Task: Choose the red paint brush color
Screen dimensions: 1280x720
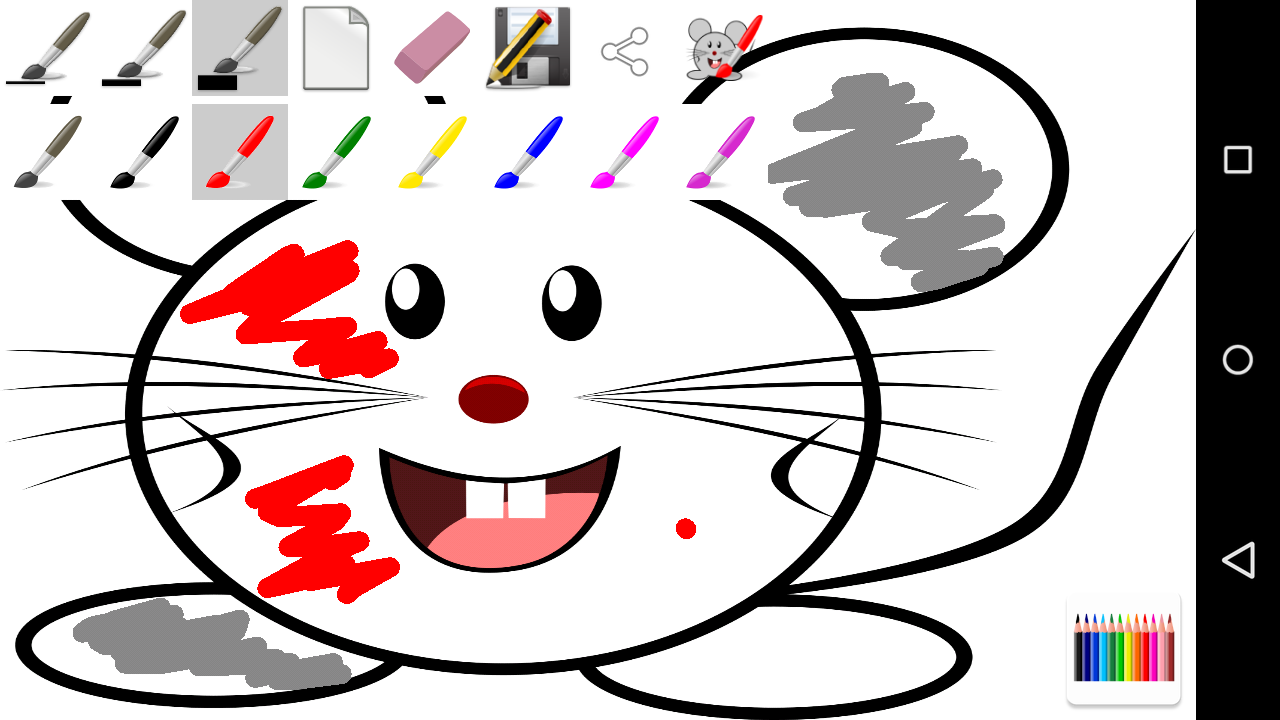Action: pos(240,152)
